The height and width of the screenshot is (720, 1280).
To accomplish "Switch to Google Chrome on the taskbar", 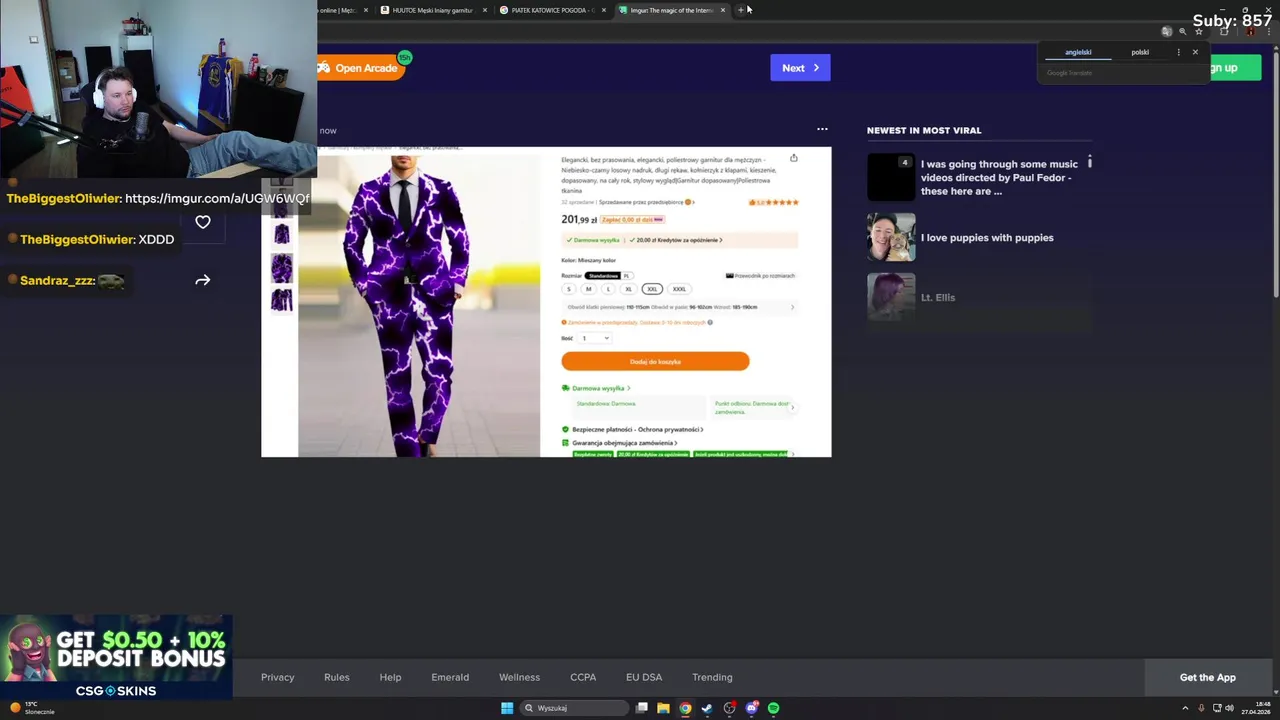I will [685, 708].
